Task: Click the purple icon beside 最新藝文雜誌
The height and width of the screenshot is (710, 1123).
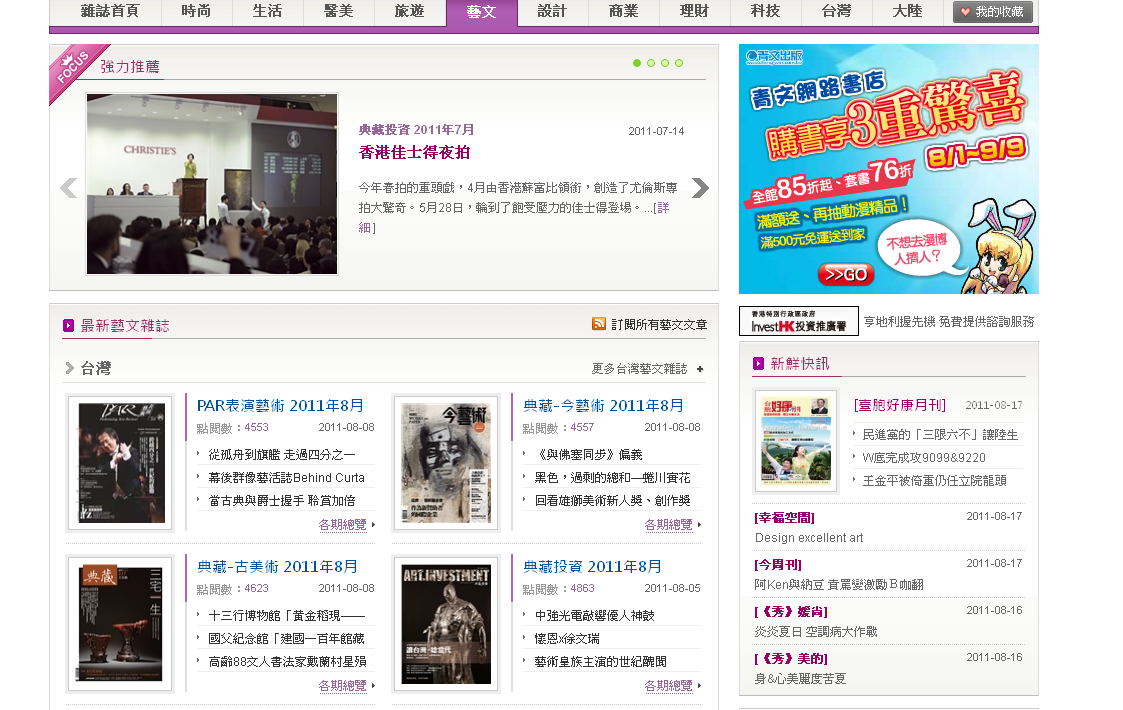Action: tap(68, 325)
